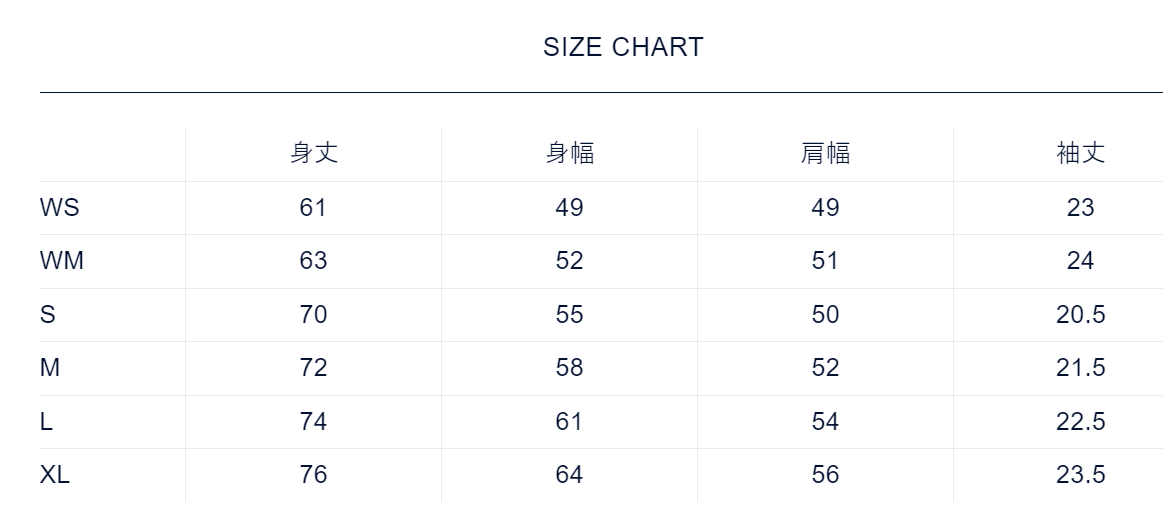Viewport: 1163px width, 509px height.
Task: Click the 袖丈 column header
Action: click(1081, 153)
